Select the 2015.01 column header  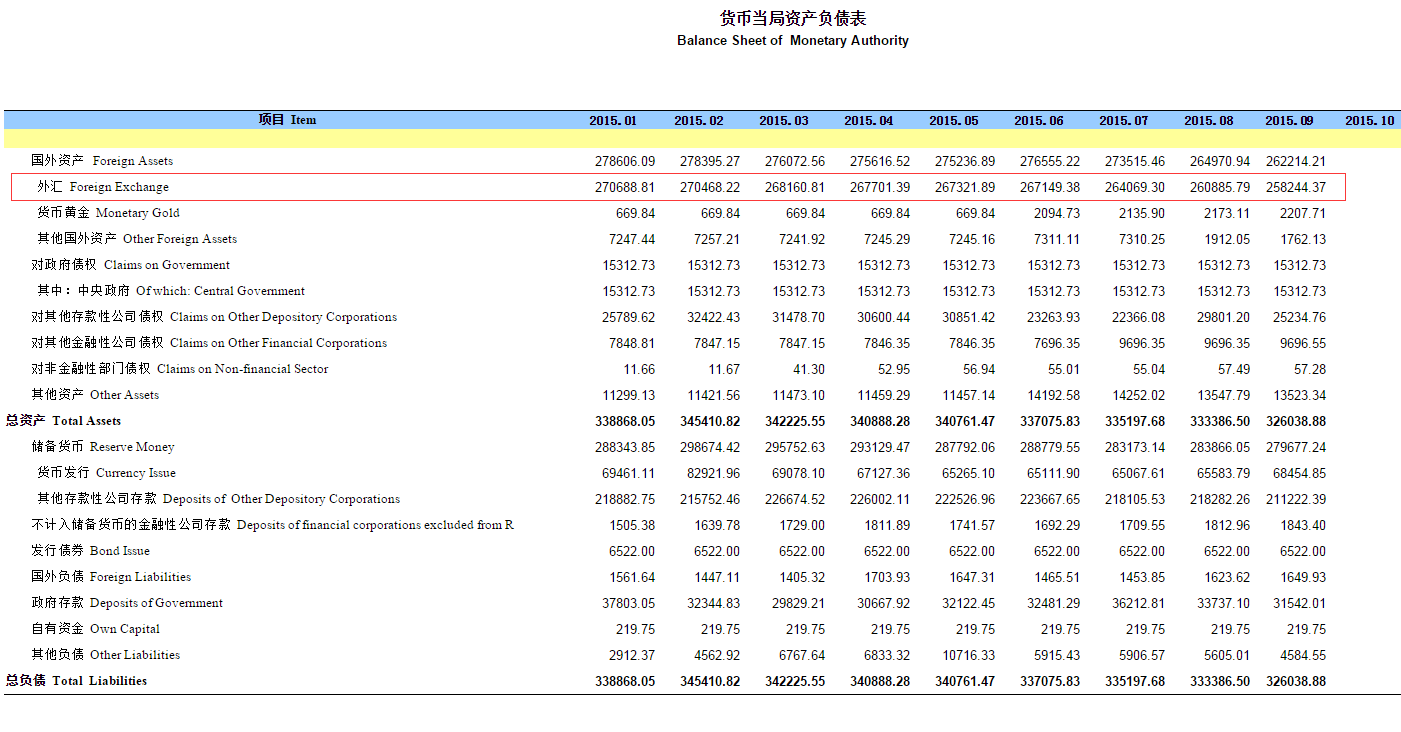click(x=613, y=120)
